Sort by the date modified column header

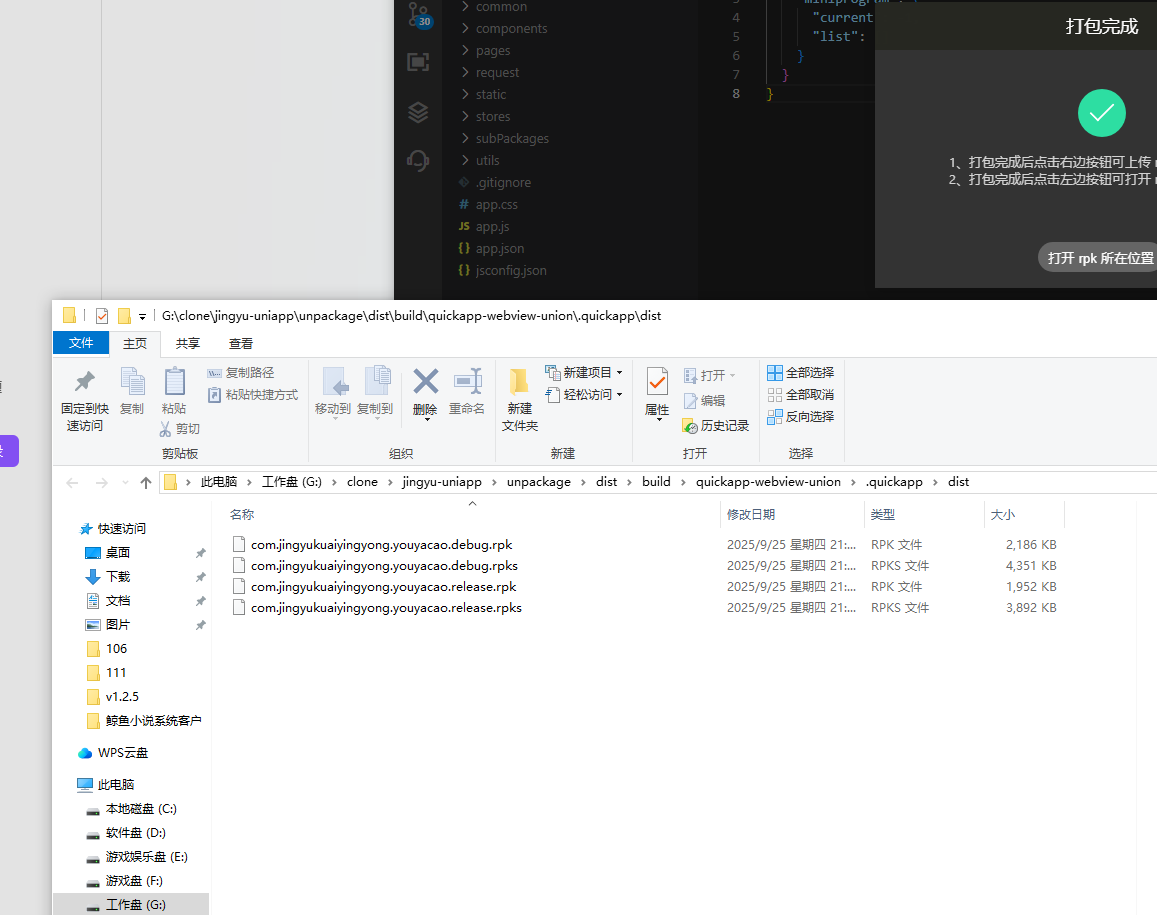point(750,514)
